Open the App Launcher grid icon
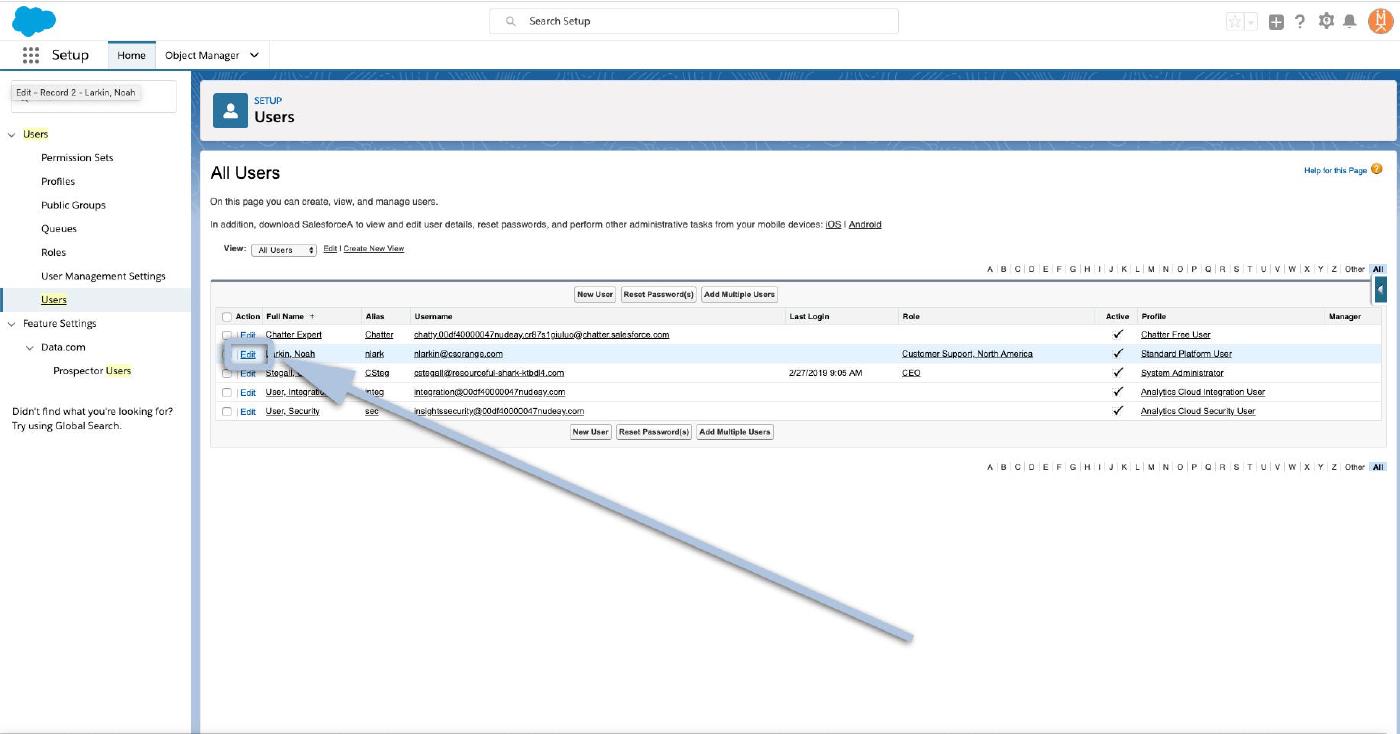1400x734 pixels. (x=30, y=56)
